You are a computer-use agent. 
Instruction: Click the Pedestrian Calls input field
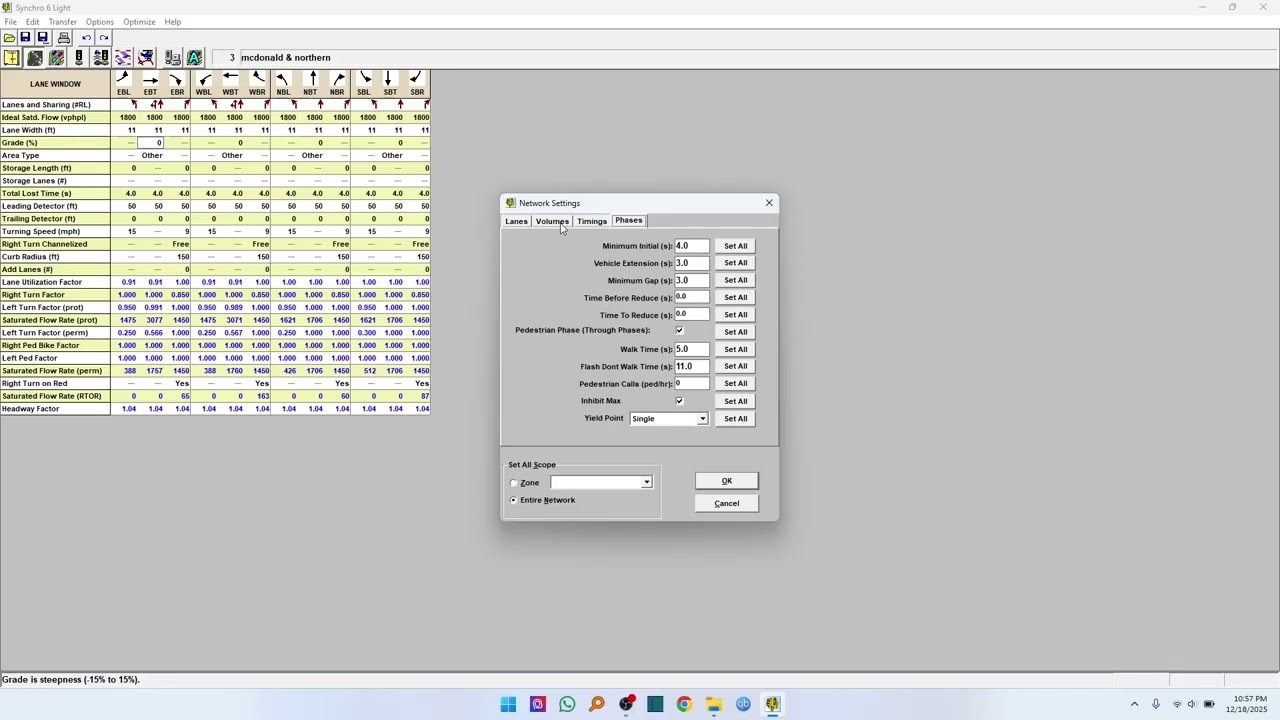pyautogui.click(x=692, y=384)
